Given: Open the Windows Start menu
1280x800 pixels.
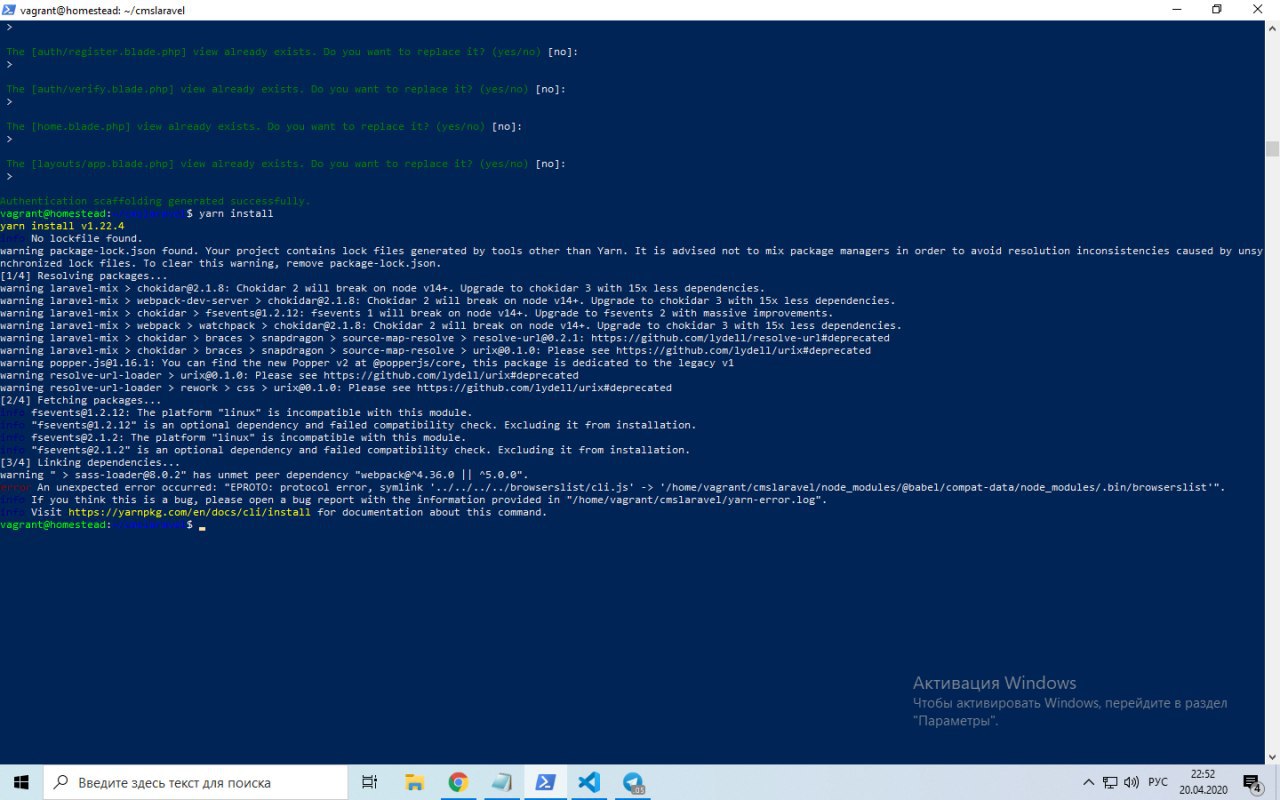Looking at the screenshot, I should click(x=20, y=782).
